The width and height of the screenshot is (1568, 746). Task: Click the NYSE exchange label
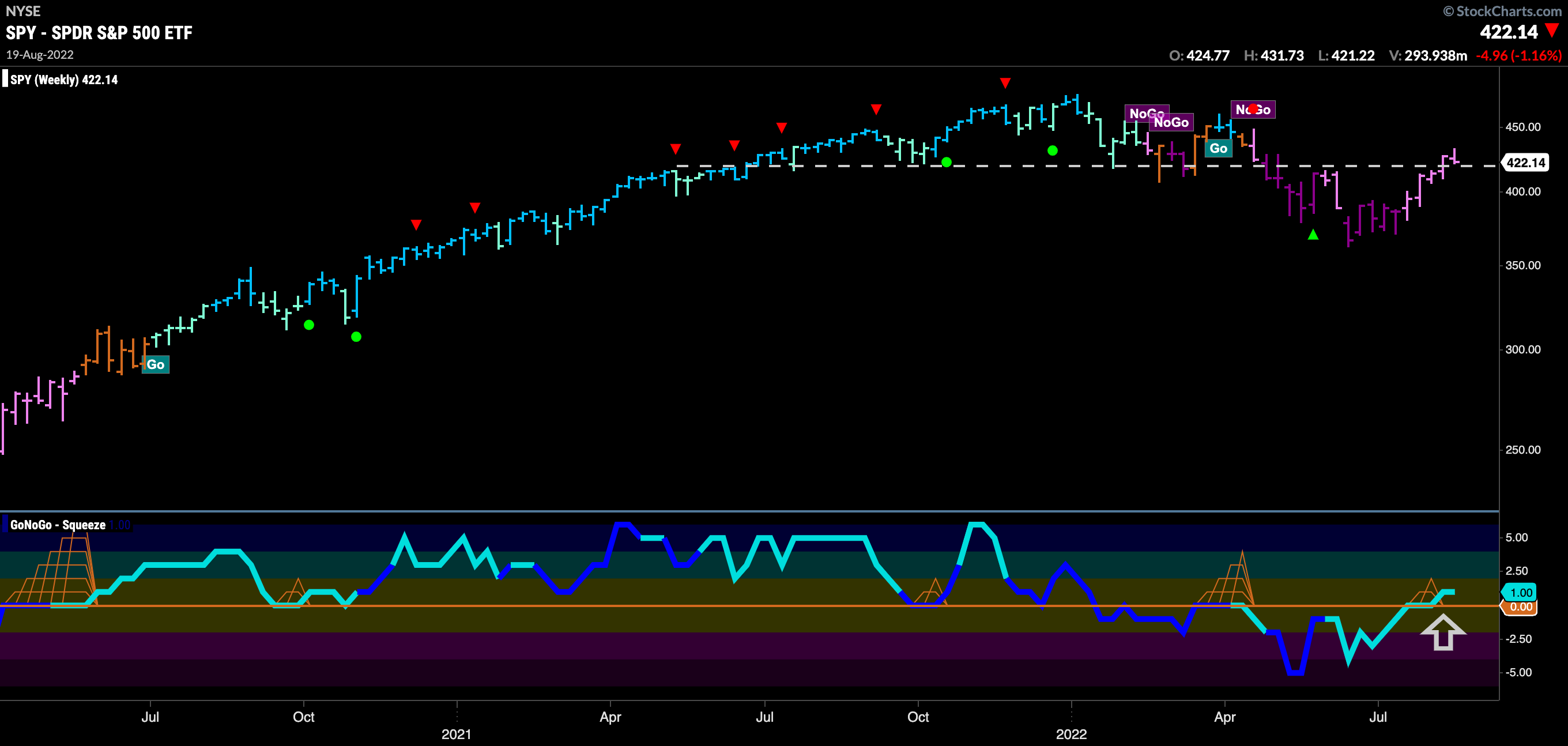(23, 11)
